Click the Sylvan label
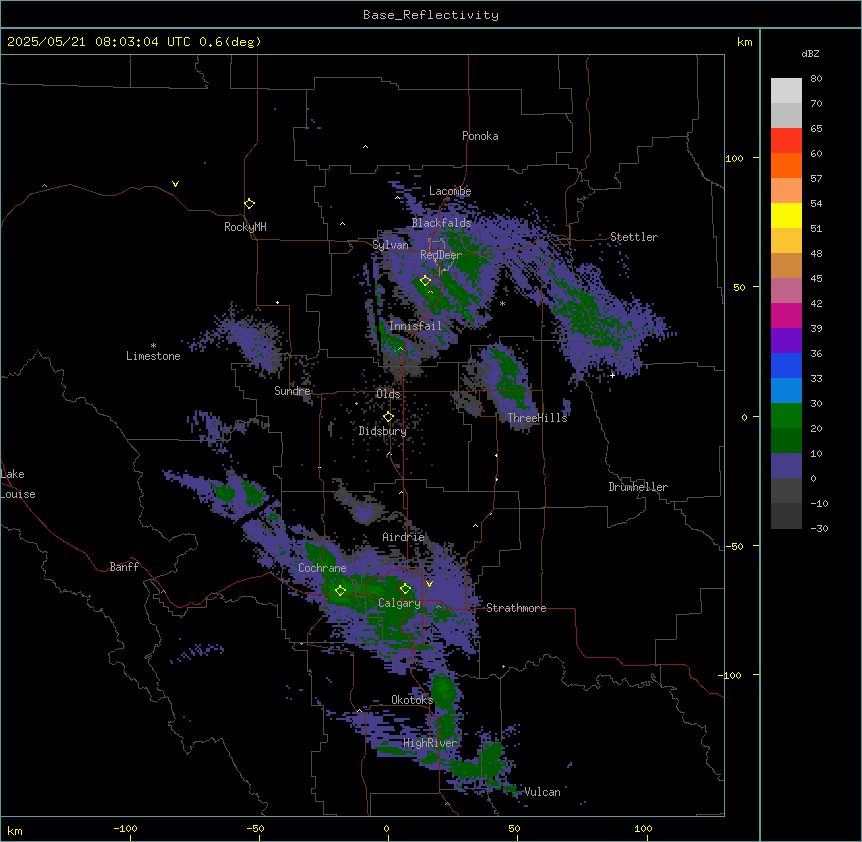This screenshot has width=862, height=842. tap(390, 245)
